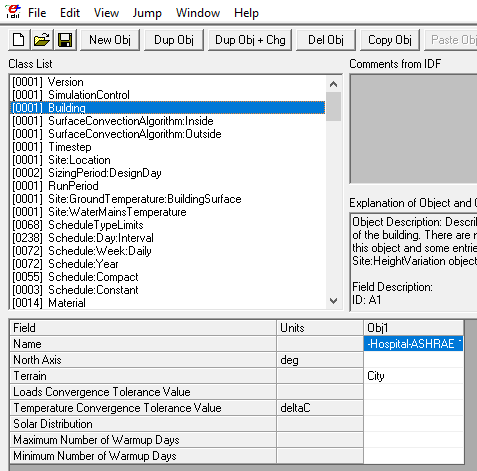
Task: Click the Temperature Convergence Tolerance value cell
Action: click(413, 408)
